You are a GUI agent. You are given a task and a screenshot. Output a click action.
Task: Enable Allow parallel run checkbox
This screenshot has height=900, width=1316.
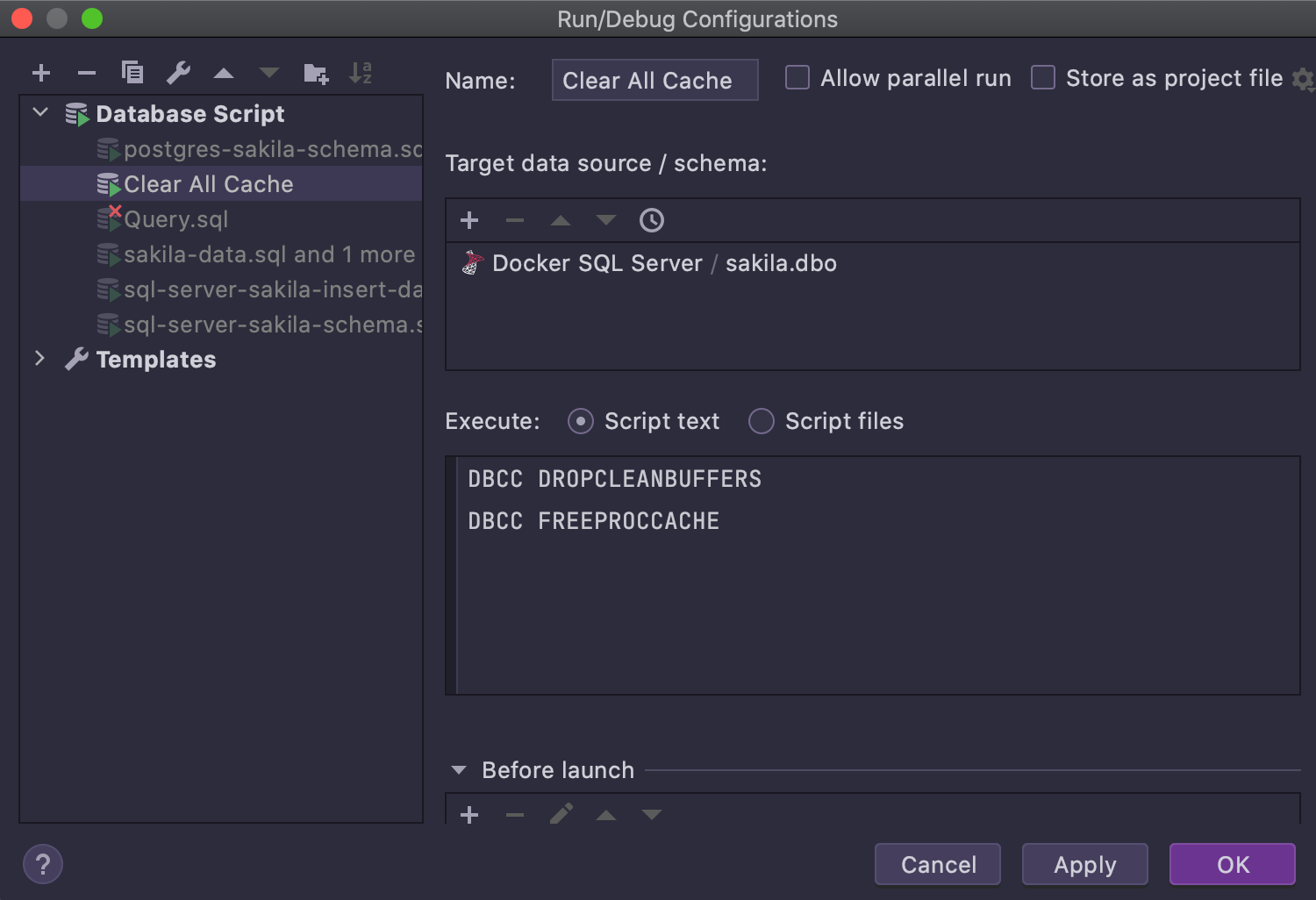click(797, 77)
